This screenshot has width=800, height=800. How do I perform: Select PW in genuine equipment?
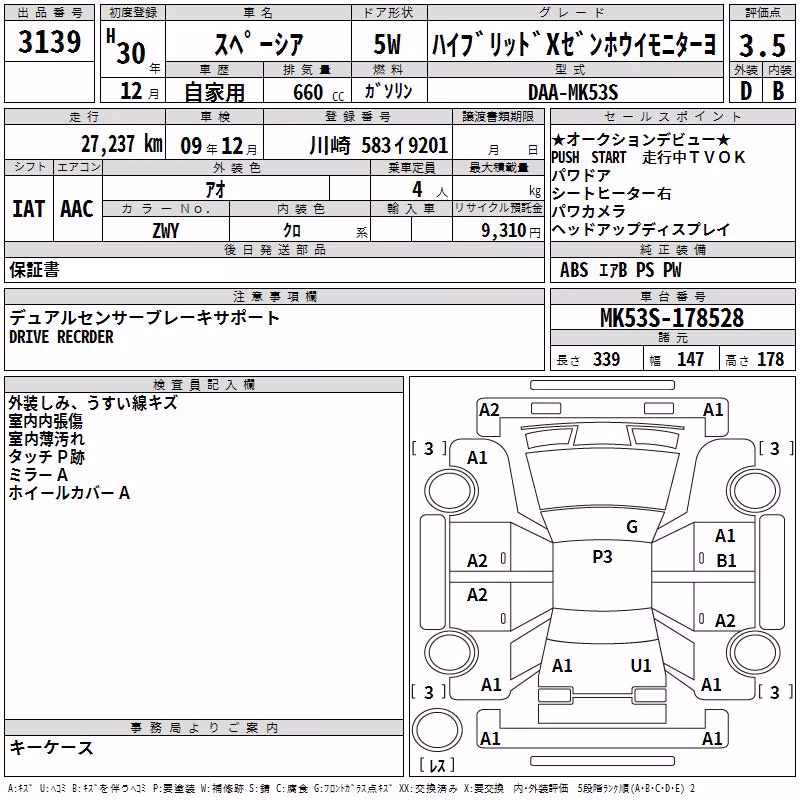click(672, 270)
